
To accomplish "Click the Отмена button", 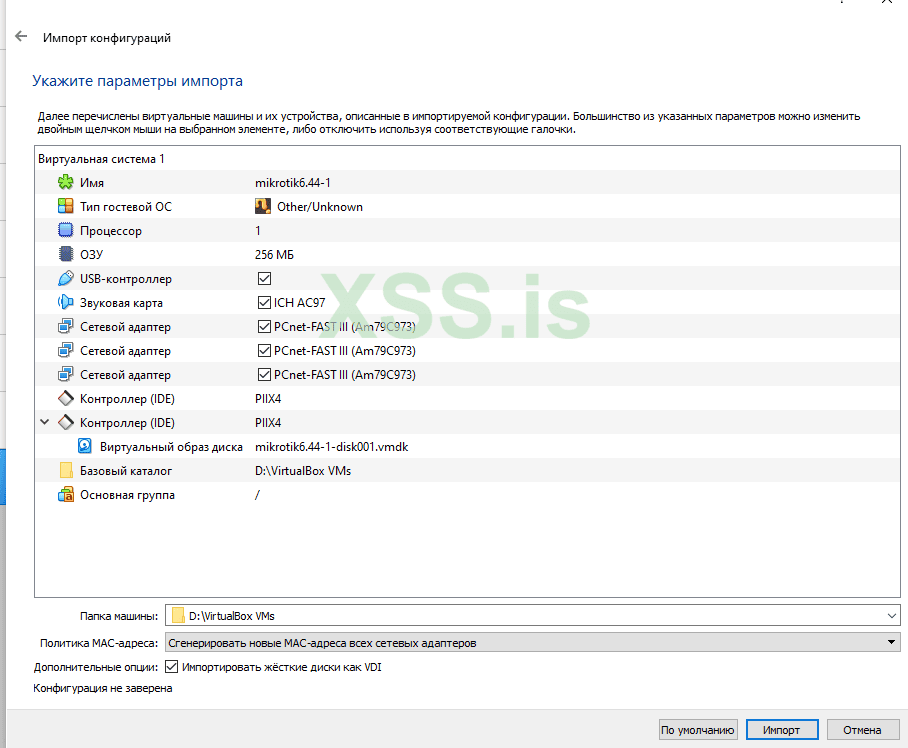I will (862, 730).
